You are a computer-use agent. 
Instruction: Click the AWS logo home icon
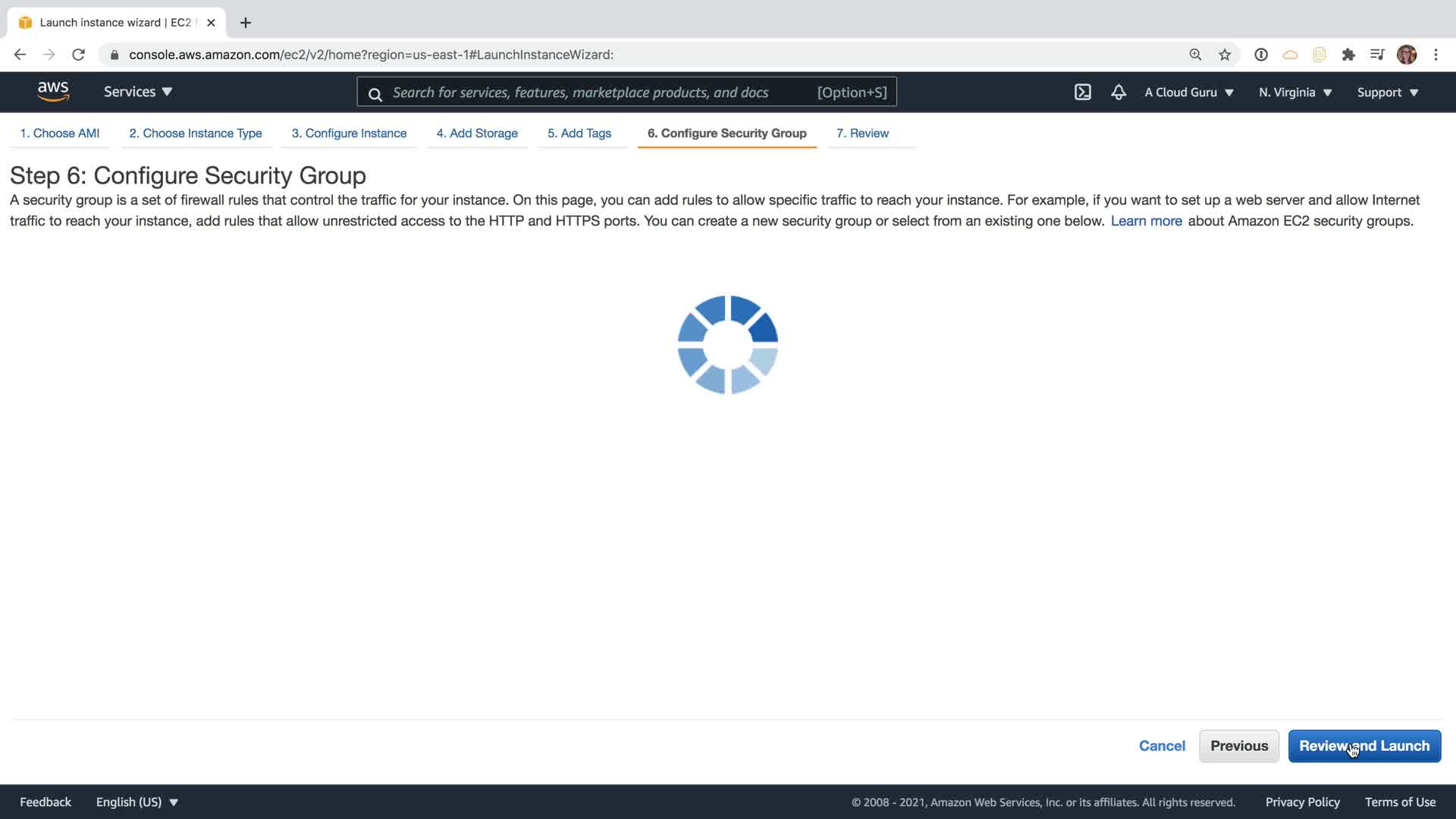coord(53,92)
